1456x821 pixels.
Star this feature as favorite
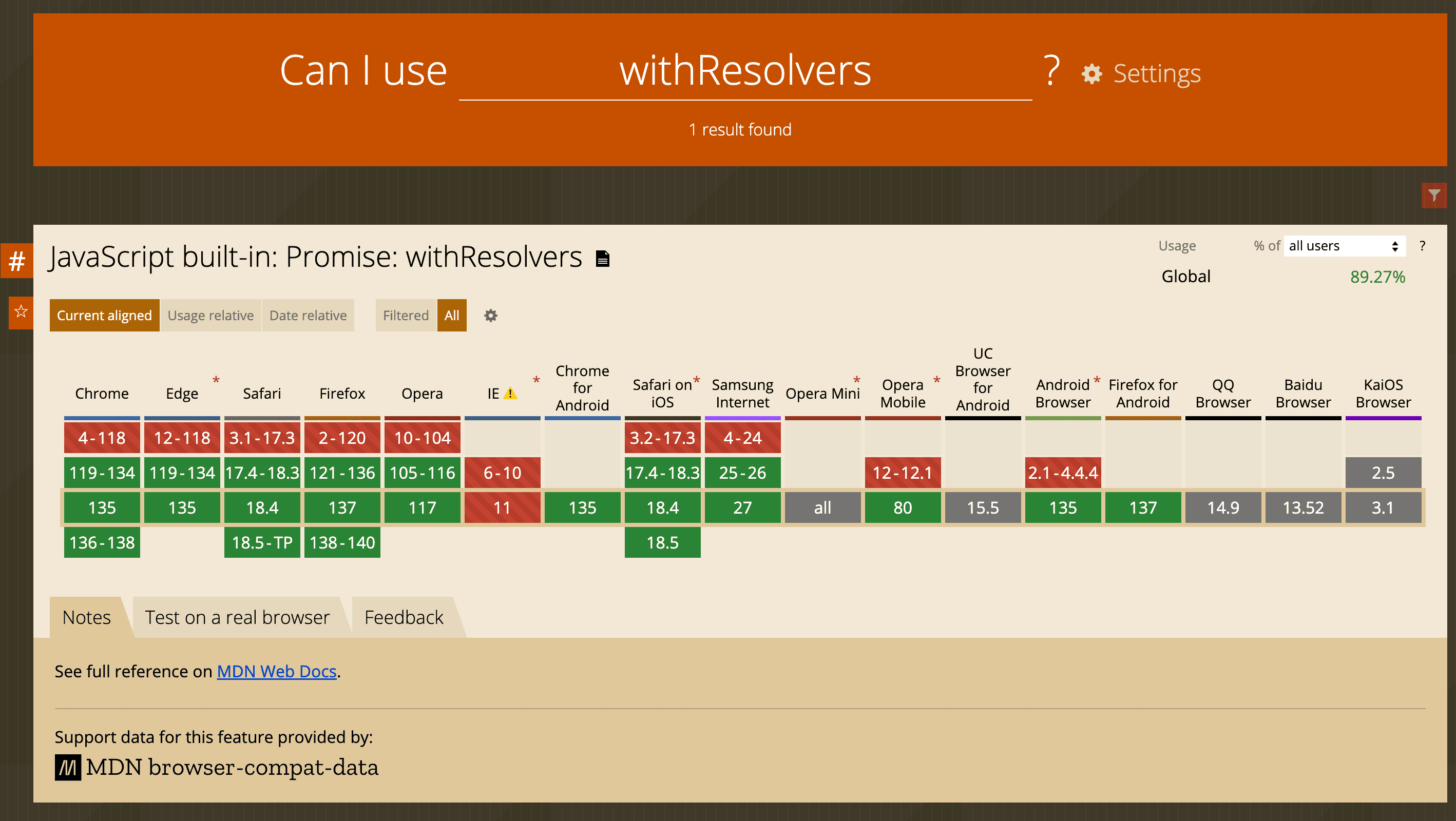(x=21, y=311)
